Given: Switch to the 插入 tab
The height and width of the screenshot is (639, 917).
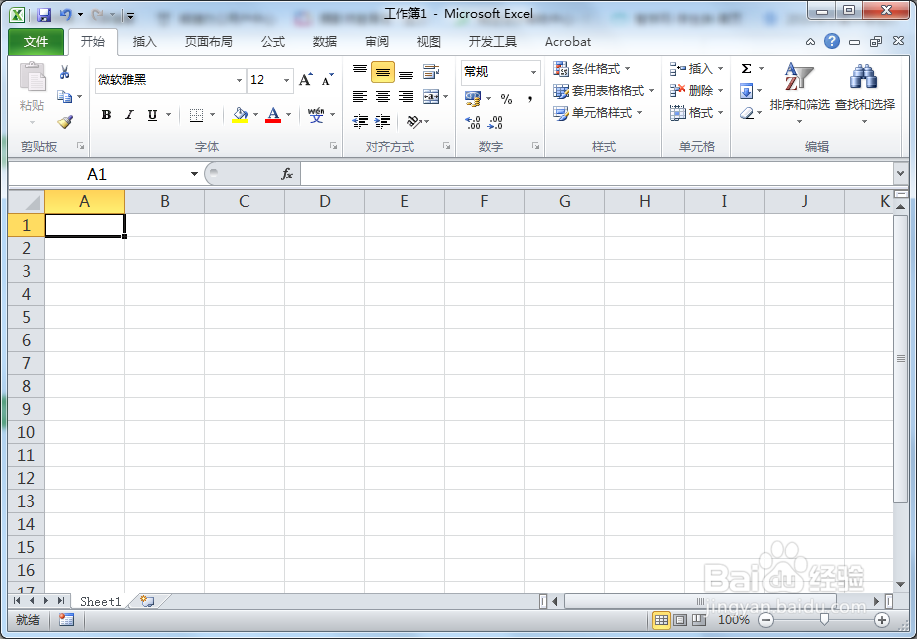Looking at the screenshot, I should [x=144, y=42].
